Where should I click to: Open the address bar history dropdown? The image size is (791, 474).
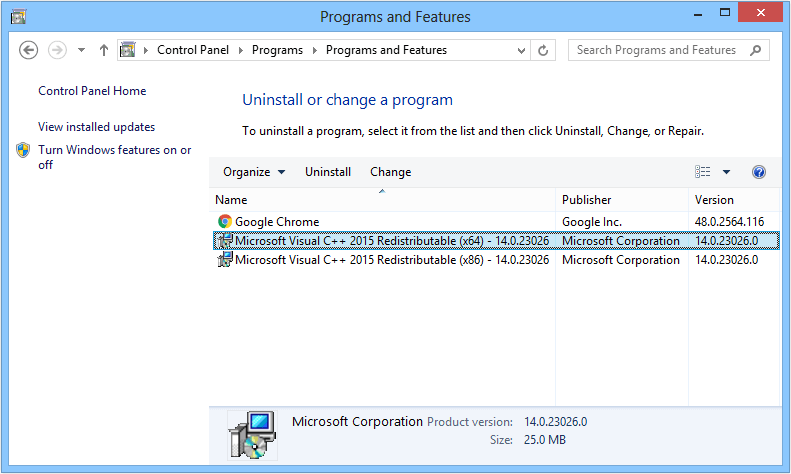click(x=522, y=50)
